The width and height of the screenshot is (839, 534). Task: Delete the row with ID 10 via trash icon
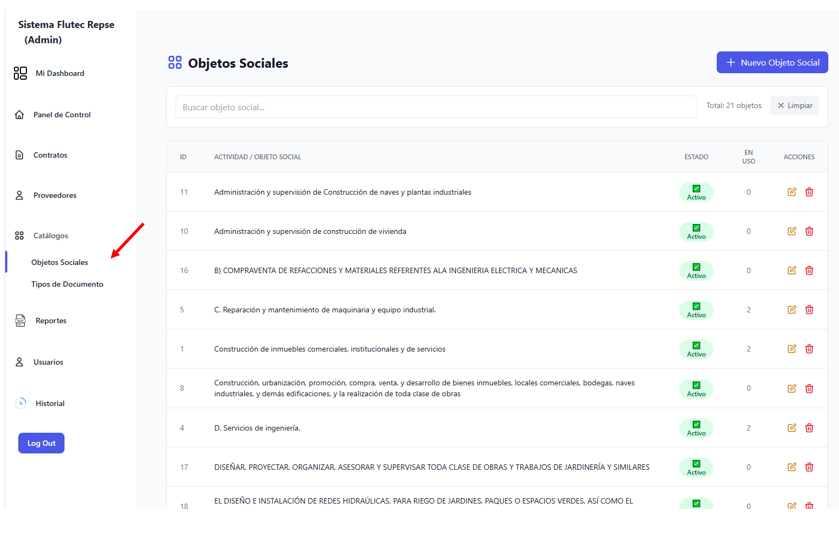(809, 231)
